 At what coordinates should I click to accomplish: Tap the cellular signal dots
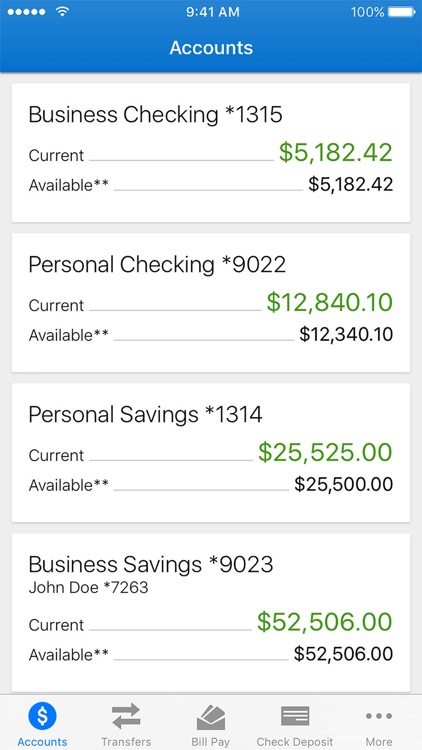[x=28, y=12]
